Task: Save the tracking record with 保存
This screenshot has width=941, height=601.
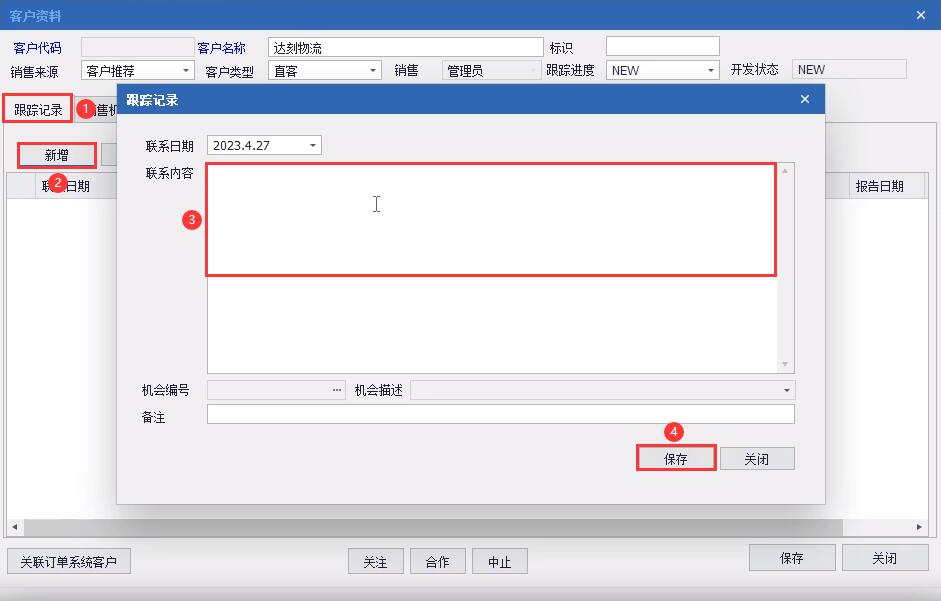Action: click(x=676, y=459)
